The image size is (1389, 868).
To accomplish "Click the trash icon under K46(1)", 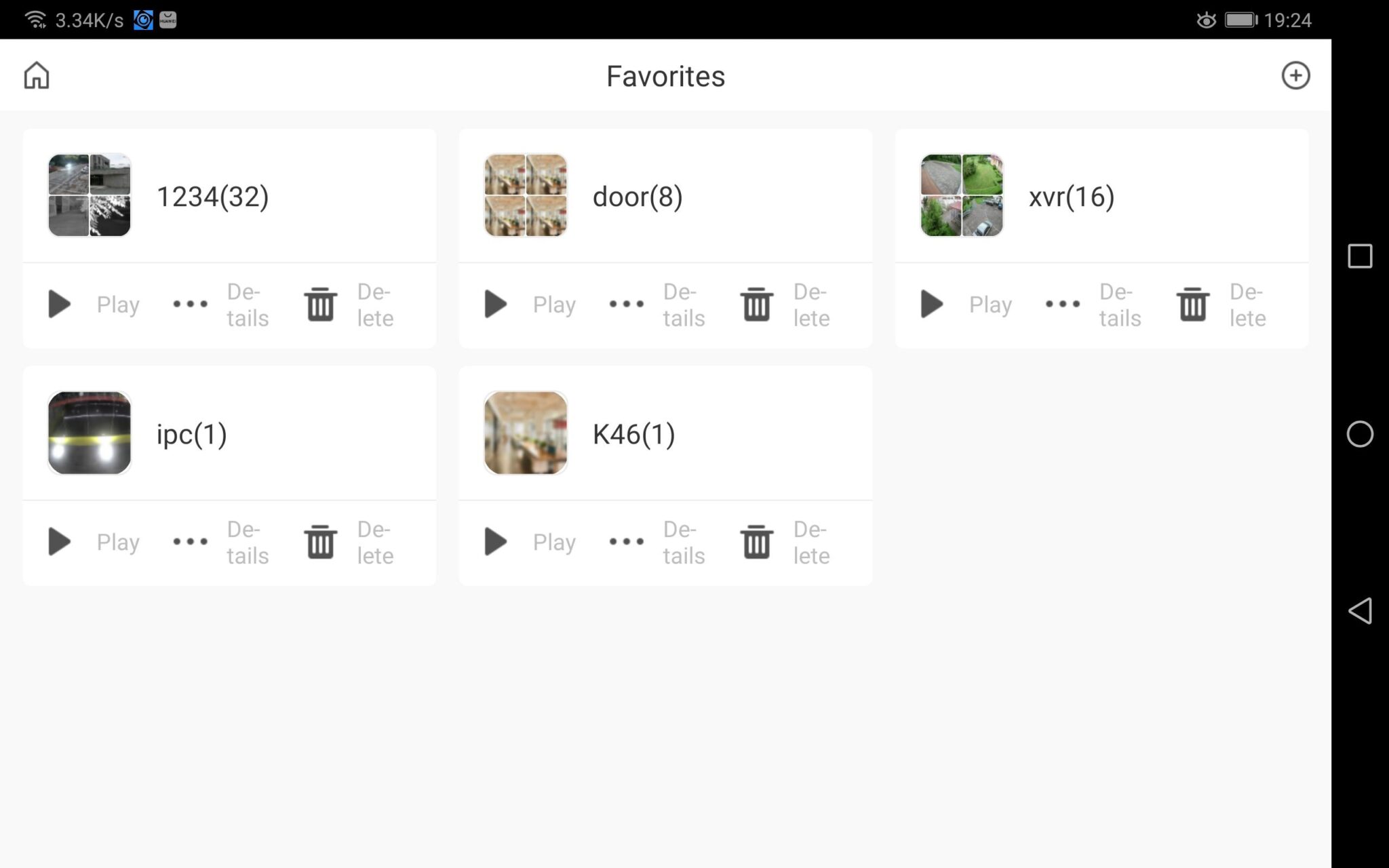I will (x=757, y=542).
